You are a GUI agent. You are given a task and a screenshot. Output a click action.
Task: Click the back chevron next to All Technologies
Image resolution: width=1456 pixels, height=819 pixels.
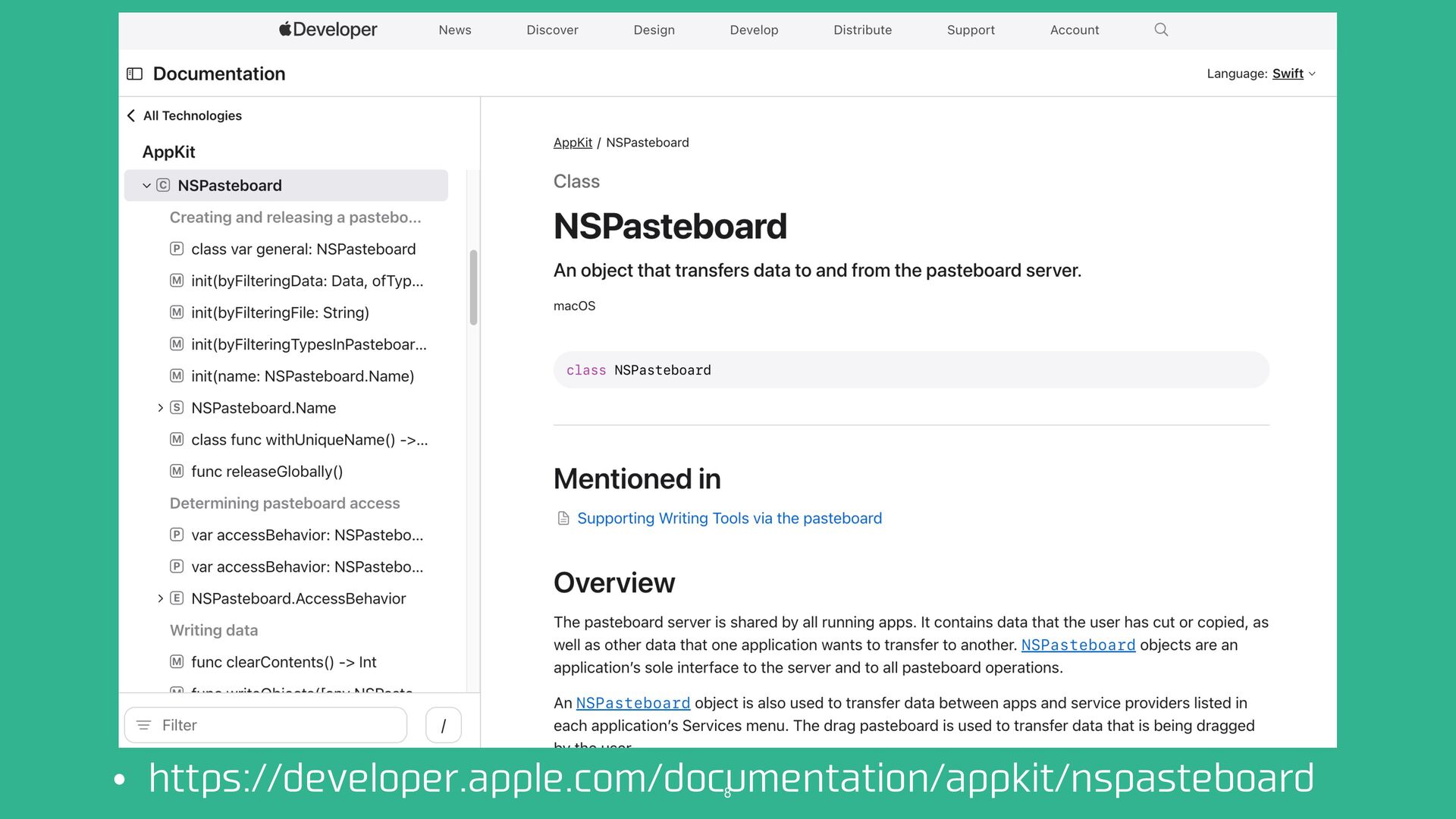tap(131, 115)
